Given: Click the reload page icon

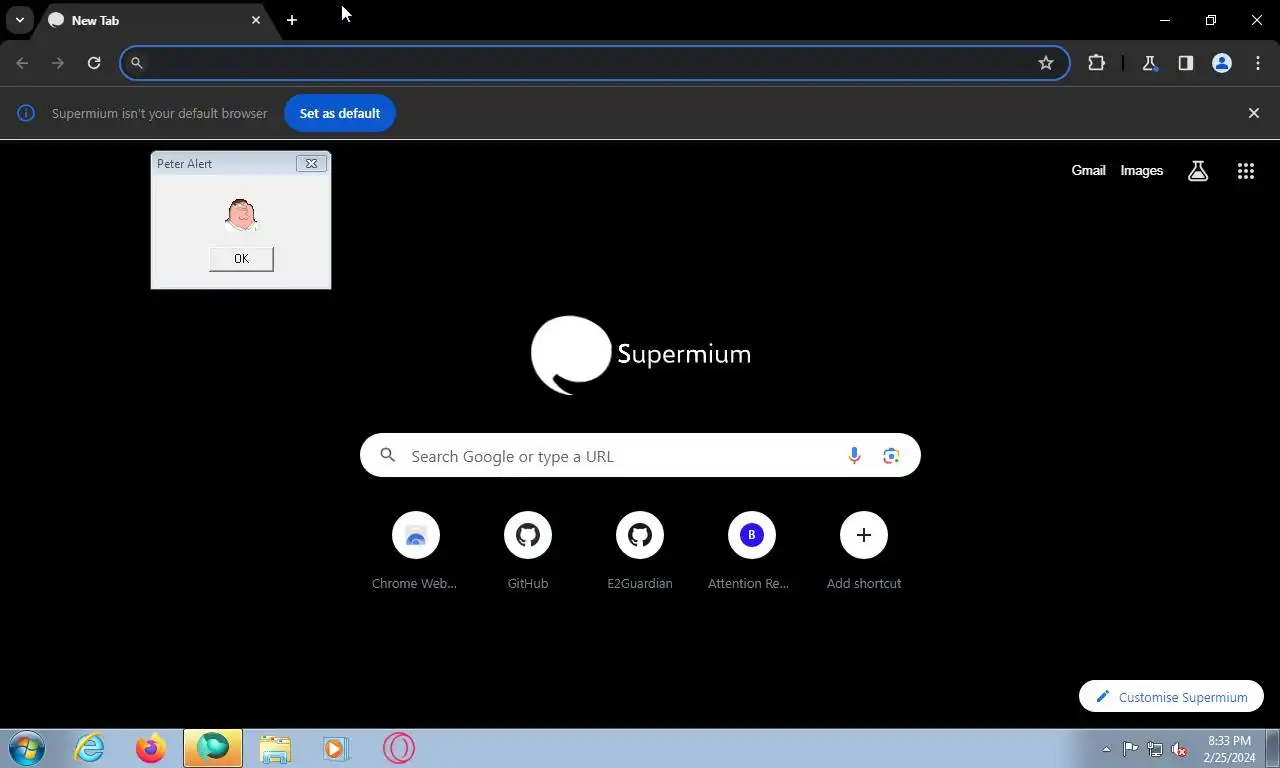Looking at the screenshot, I should (94, 63).
